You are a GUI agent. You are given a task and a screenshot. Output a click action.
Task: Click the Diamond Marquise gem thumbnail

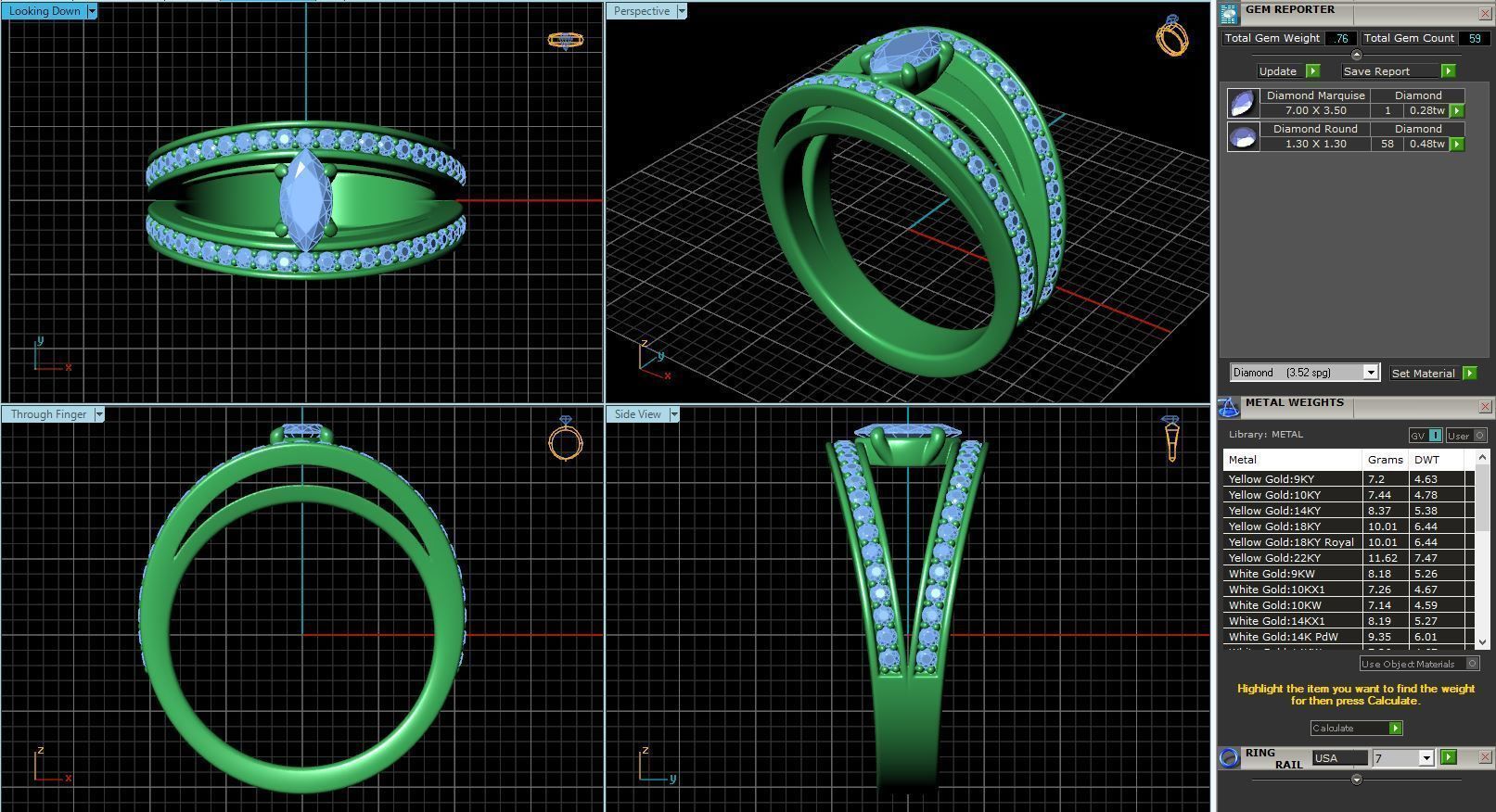pyautogui.click(x=1243, y=103)
